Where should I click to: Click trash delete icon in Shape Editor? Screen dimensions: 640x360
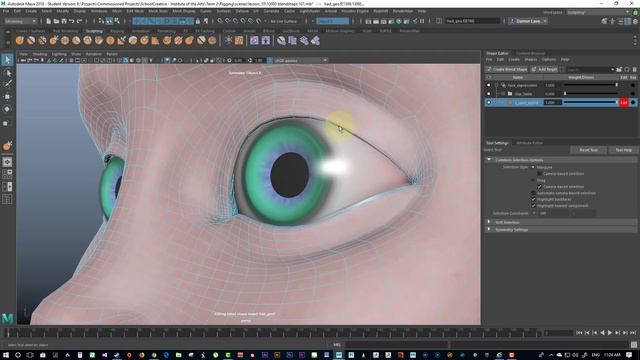coord(634,69)
